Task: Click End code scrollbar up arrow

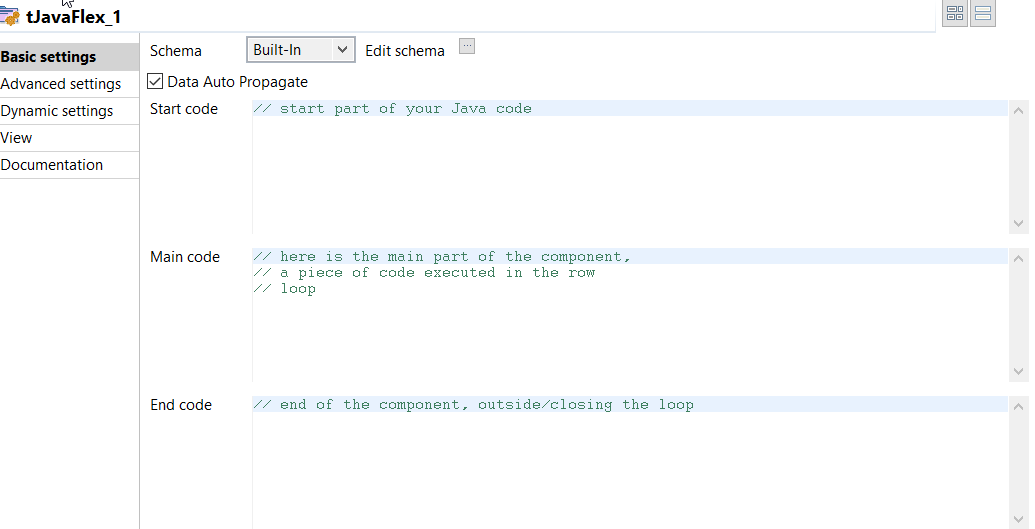Action: pyautogui.click(x=1018, y=407)
